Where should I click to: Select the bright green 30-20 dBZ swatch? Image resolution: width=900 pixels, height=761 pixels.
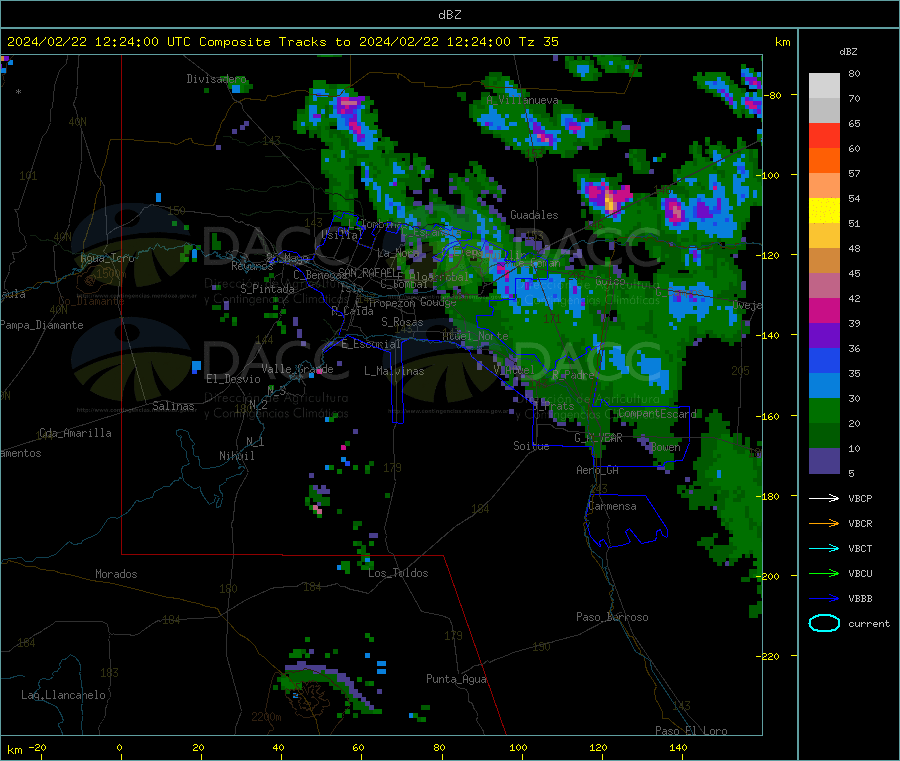[x=824, y=410]
